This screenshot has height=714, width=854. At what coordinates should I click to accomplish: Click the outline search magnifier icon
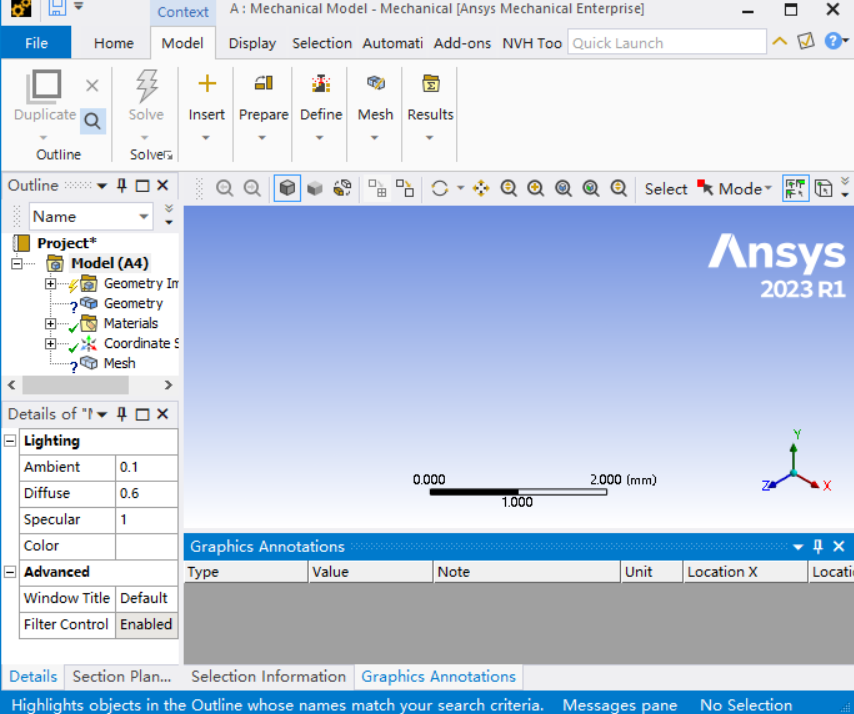92,121
